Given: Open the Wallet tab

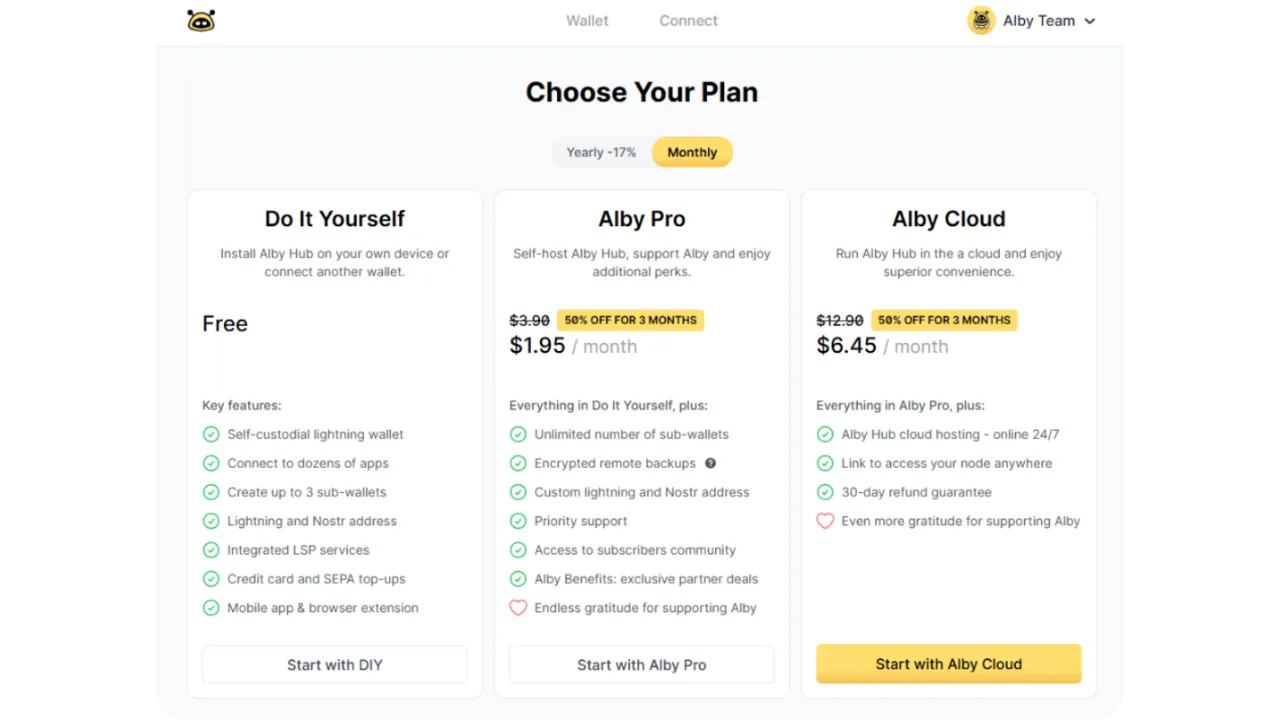Looking at the screenshot, I should [x=587, y=20].
